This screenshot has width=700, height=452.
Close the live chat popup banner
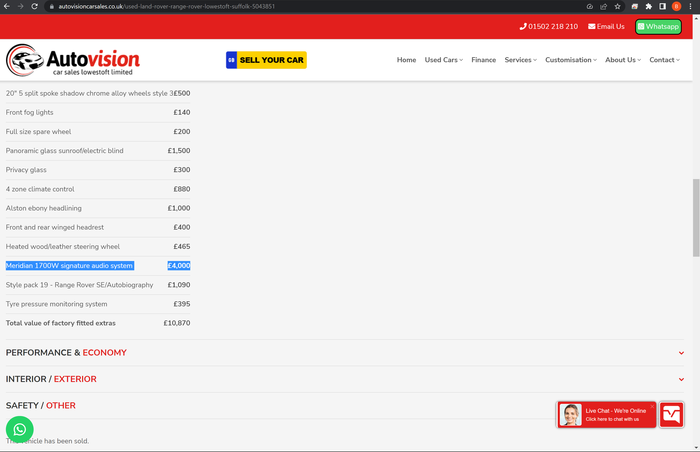(652, 406)
